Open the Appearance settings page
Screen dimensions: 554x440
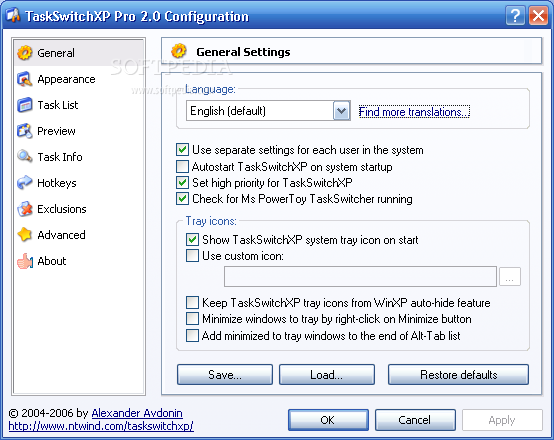[66, 79]
